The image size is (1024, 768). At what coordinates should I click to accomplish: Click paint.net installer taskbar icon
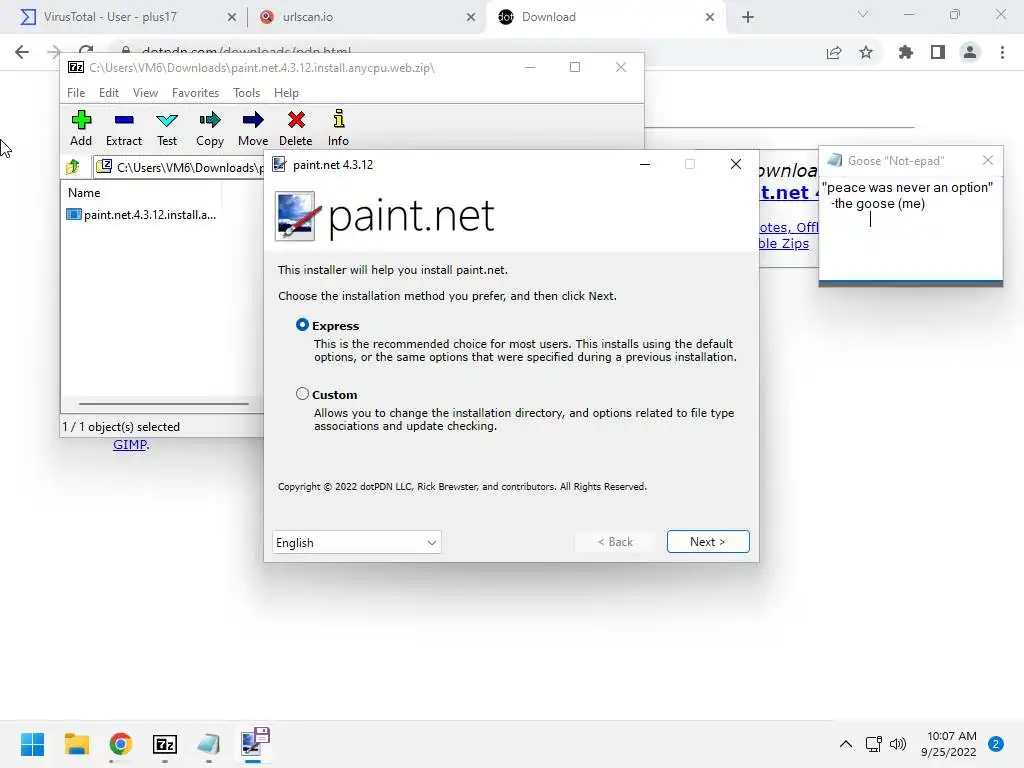[x=254, y=743]
